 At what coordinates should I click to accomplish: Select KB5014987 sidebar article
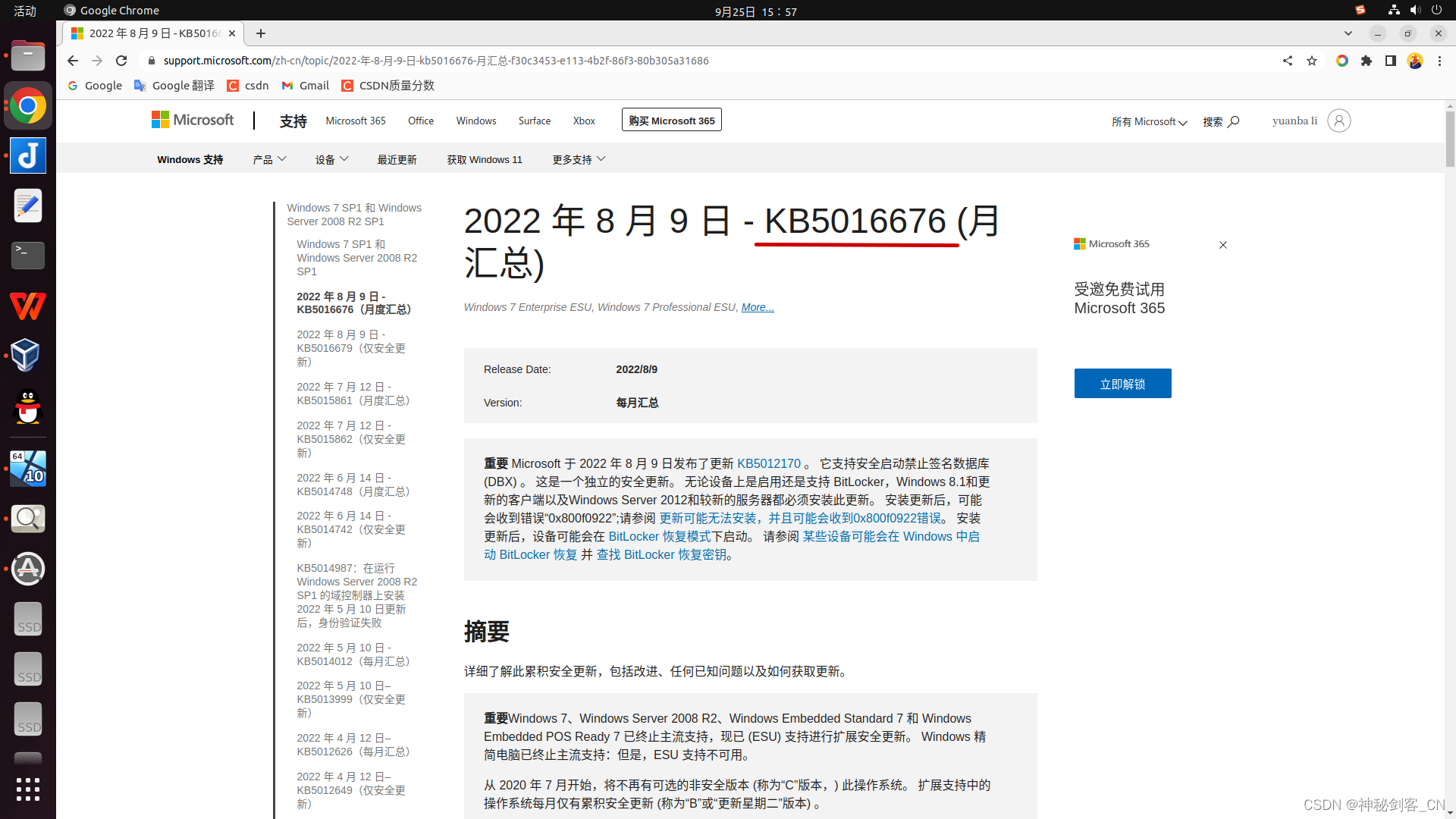click(356, 595)
